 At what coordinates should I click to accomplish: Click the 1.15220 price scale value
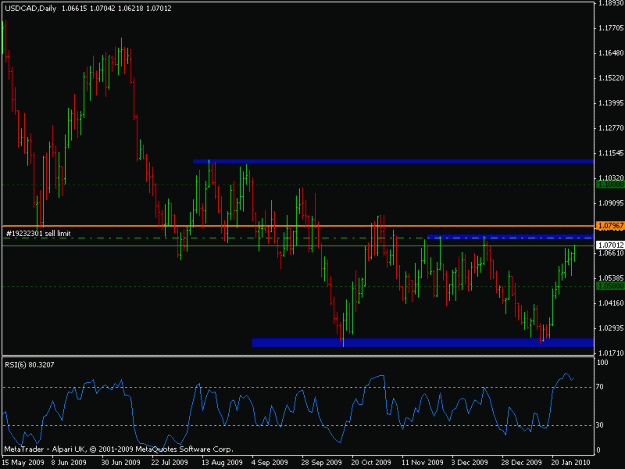pos(611,78)
